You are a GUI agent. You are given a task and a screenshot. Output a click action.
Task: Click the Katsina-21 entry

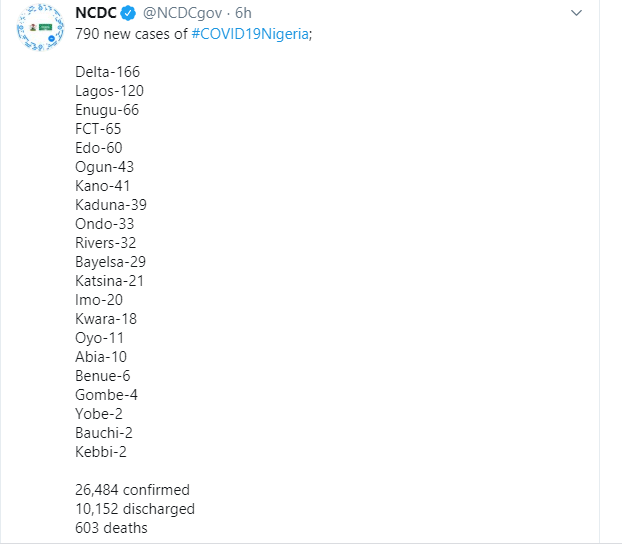(x=109, y=281)
